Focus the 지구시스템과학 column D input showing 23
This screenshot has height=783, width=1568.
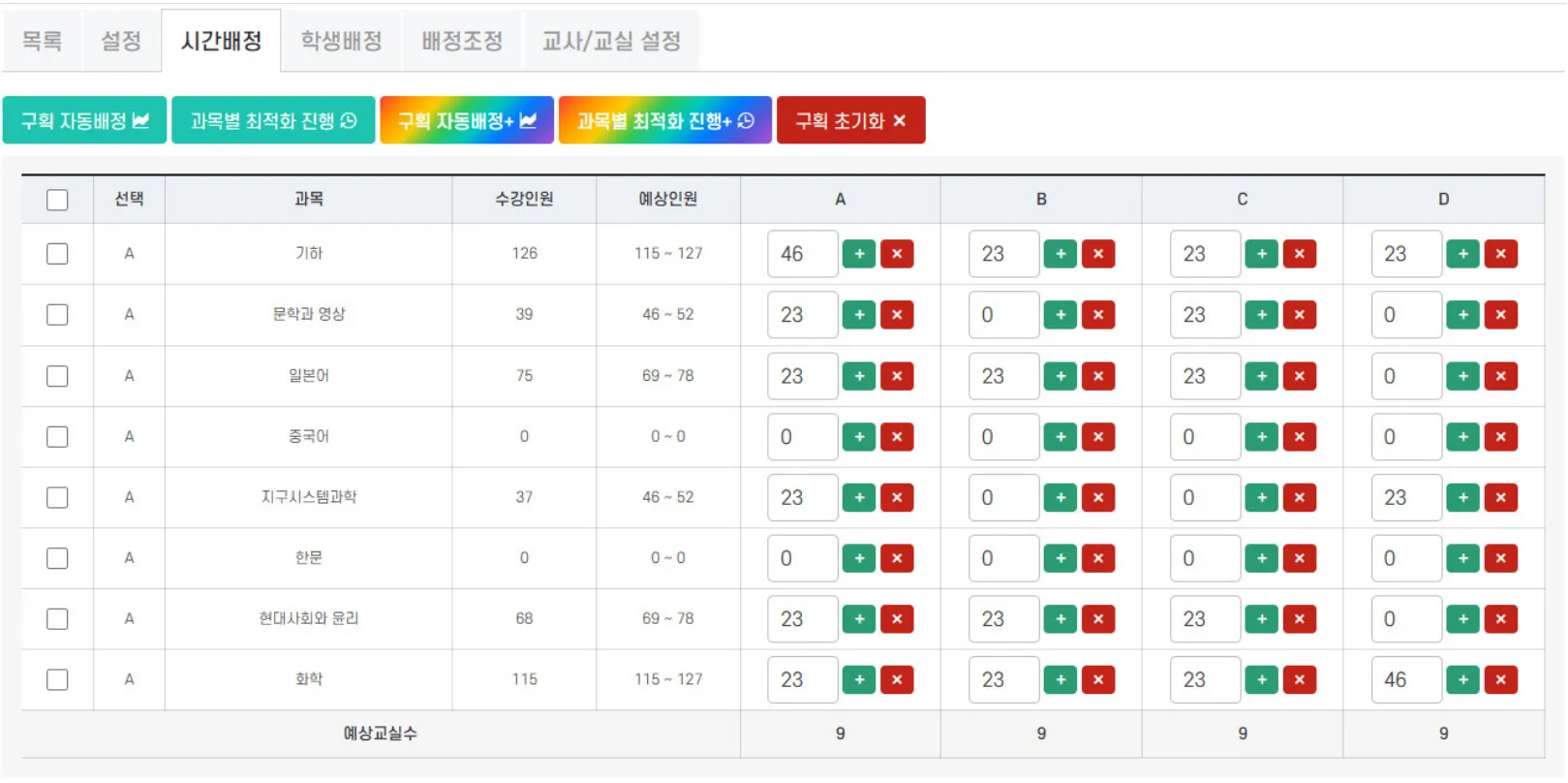(1406, 497)
